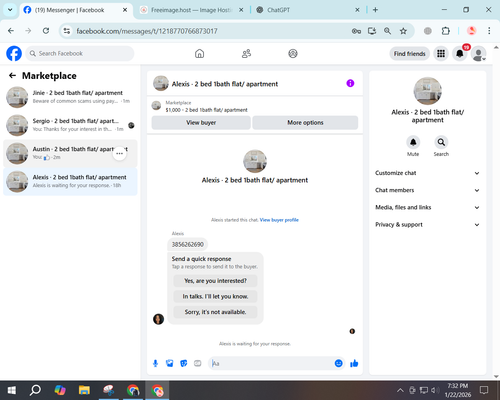Open the Facebook Home icon
Viewport: 500px width, 400px height.
(x=199, y=53)
